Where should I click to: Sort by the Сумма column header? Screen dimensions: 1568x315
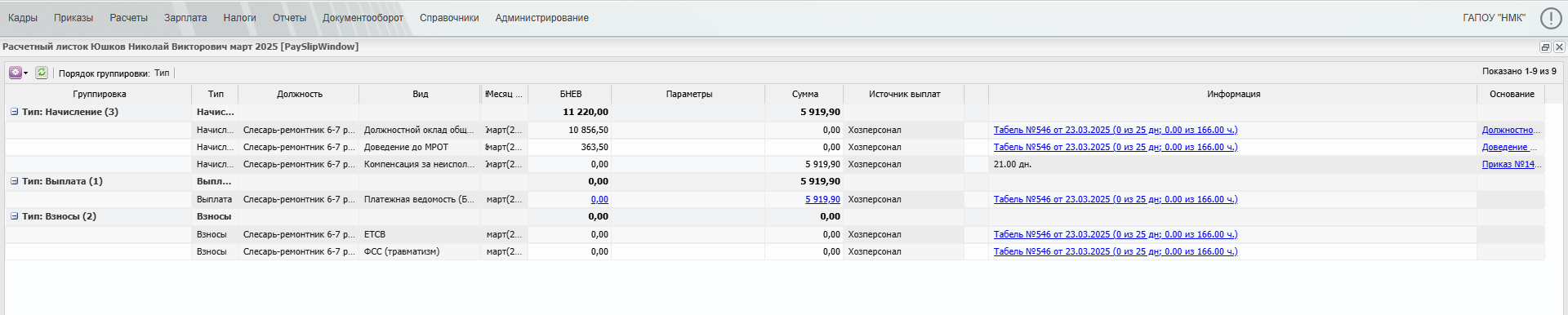[804, 94]
